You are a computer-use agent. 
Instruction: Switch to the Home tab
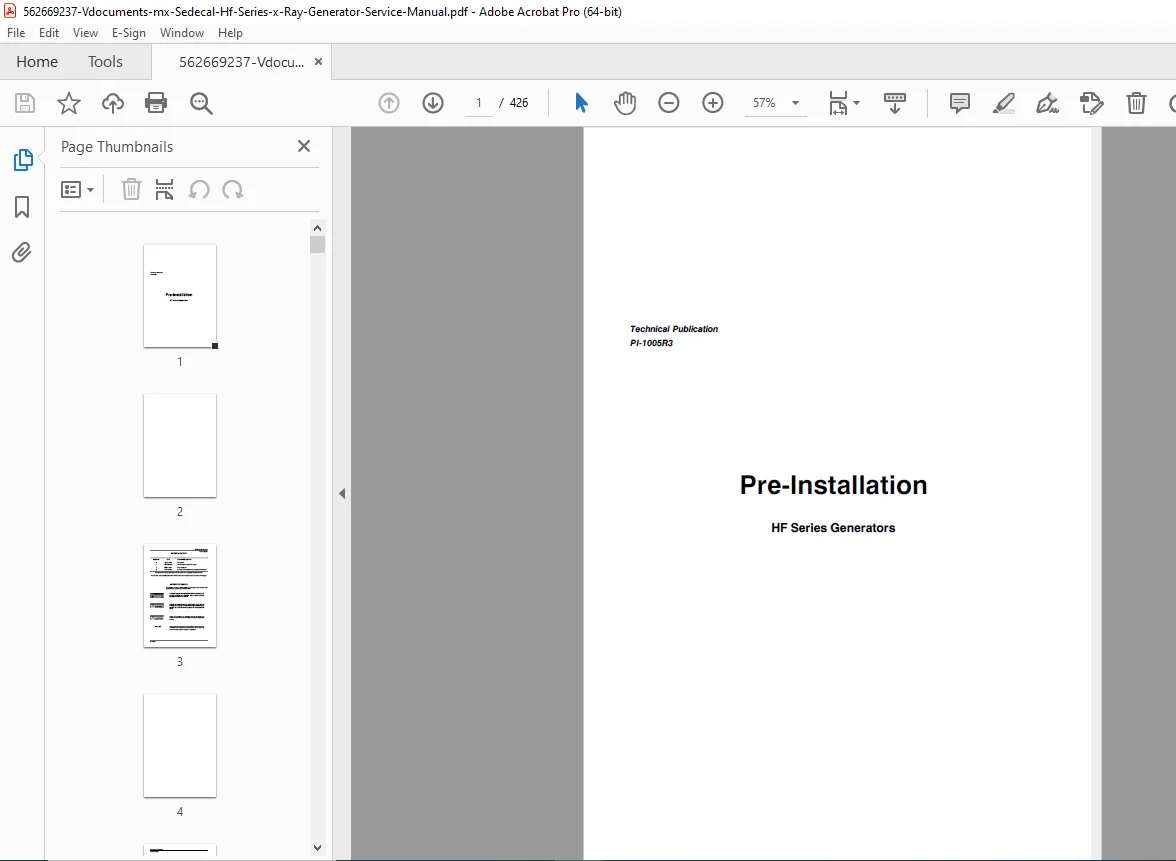pyautogui.click(x=37, y=62)
